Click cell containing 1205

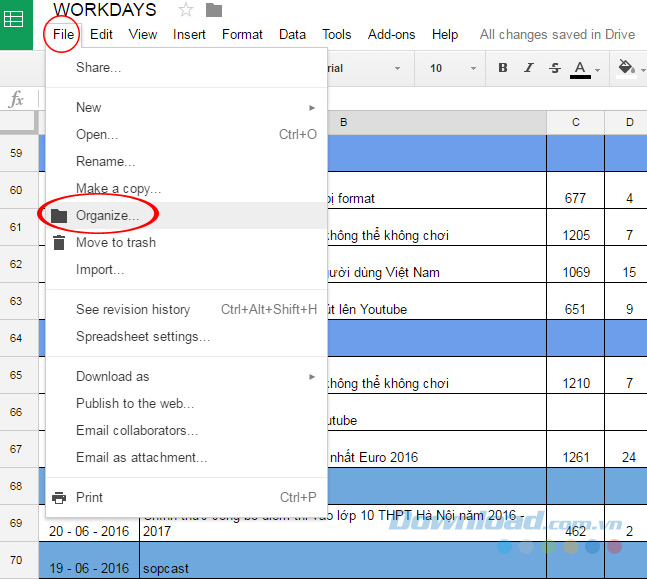click(x=576, y=227)
